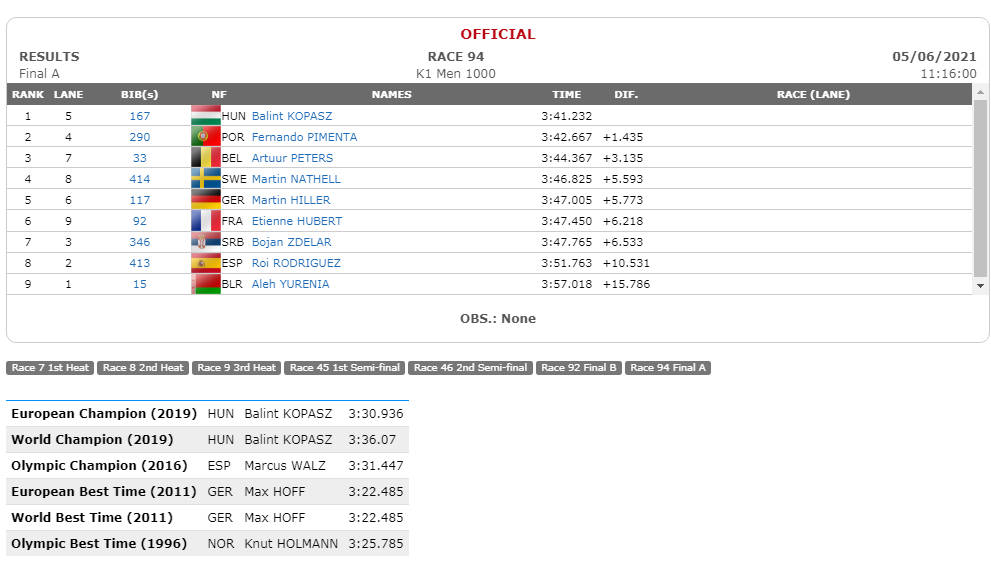Click the Hungary flag icon
Viewport: 991px width, 570px height.
pos(205,116)
